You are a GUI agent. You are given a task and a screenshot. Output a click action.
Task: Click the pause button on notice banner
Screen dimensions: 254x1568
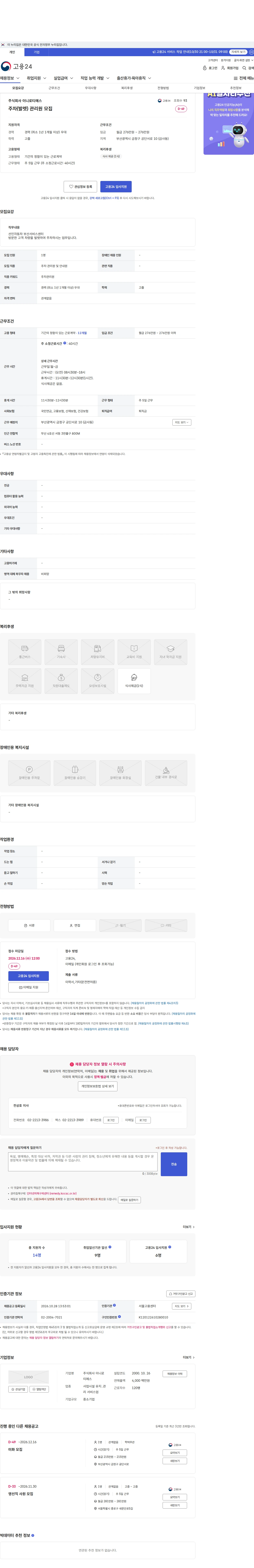coord(251,52)
